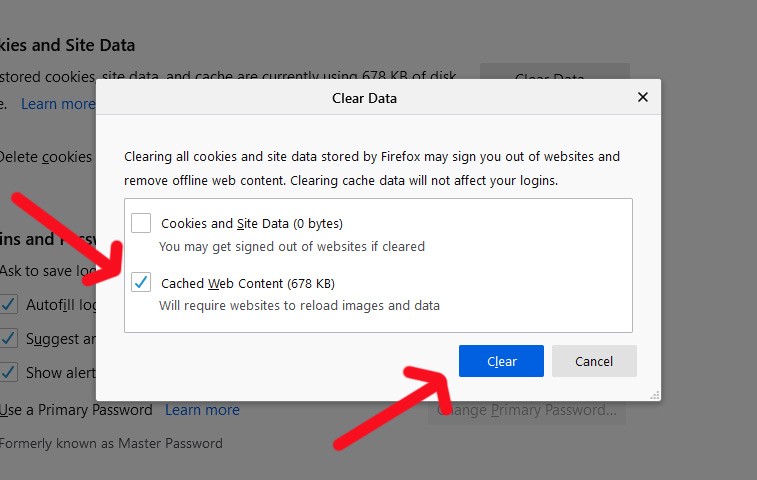The image size is (757, 480).
Task: Click the Clear Data dialog title
Action: tap(364, 98)
